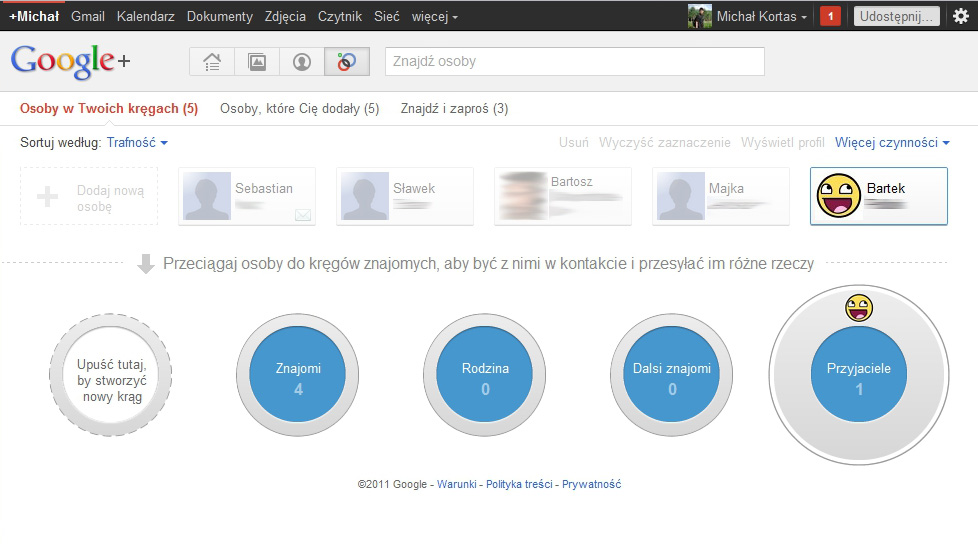Click the Znajomi circle
The width and height of the screenshot is (978, 544).
pos(298,378)
